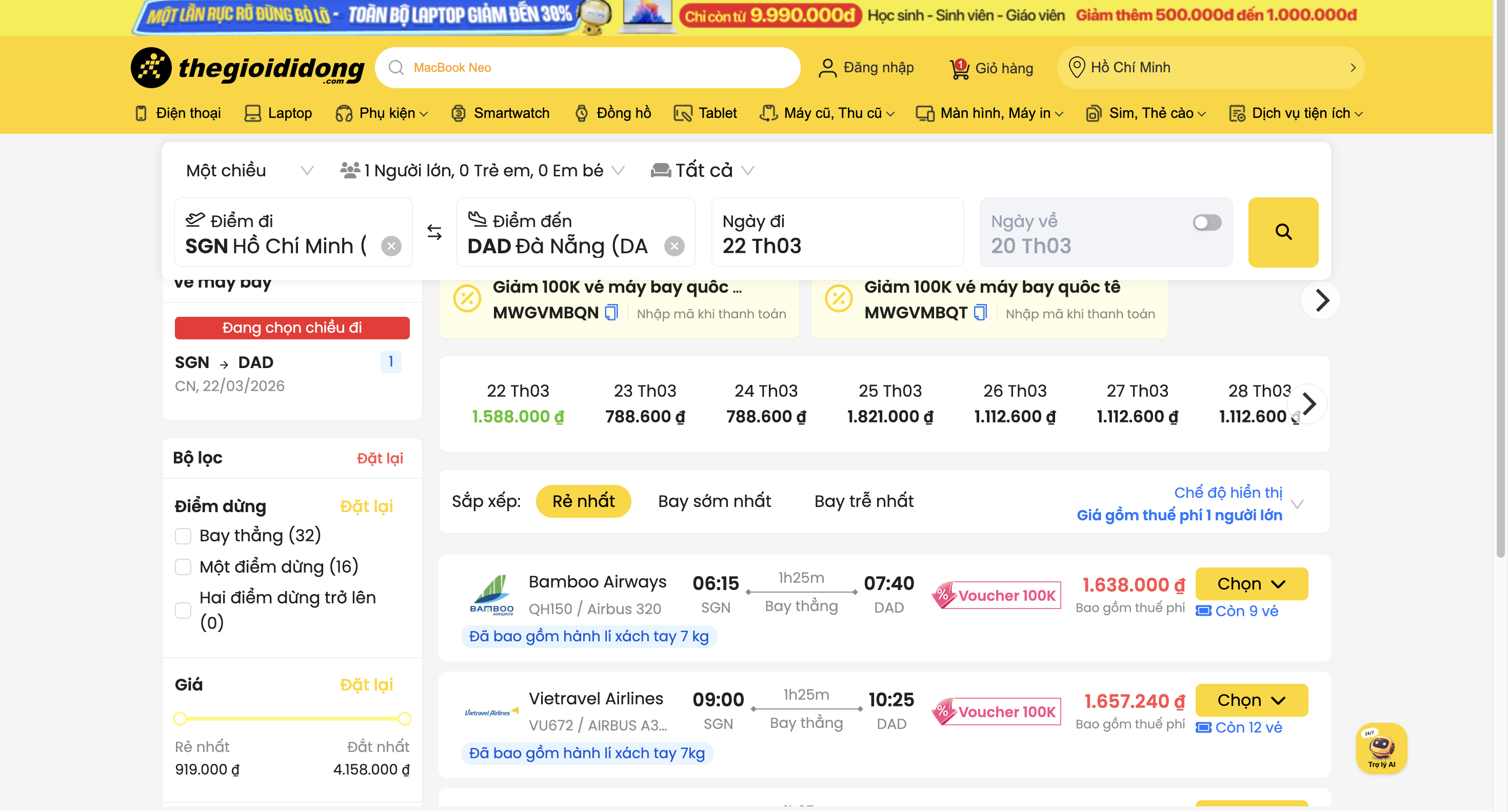
Task: Copy the MWGVMBQT voucher code
Action: [980, 312]
